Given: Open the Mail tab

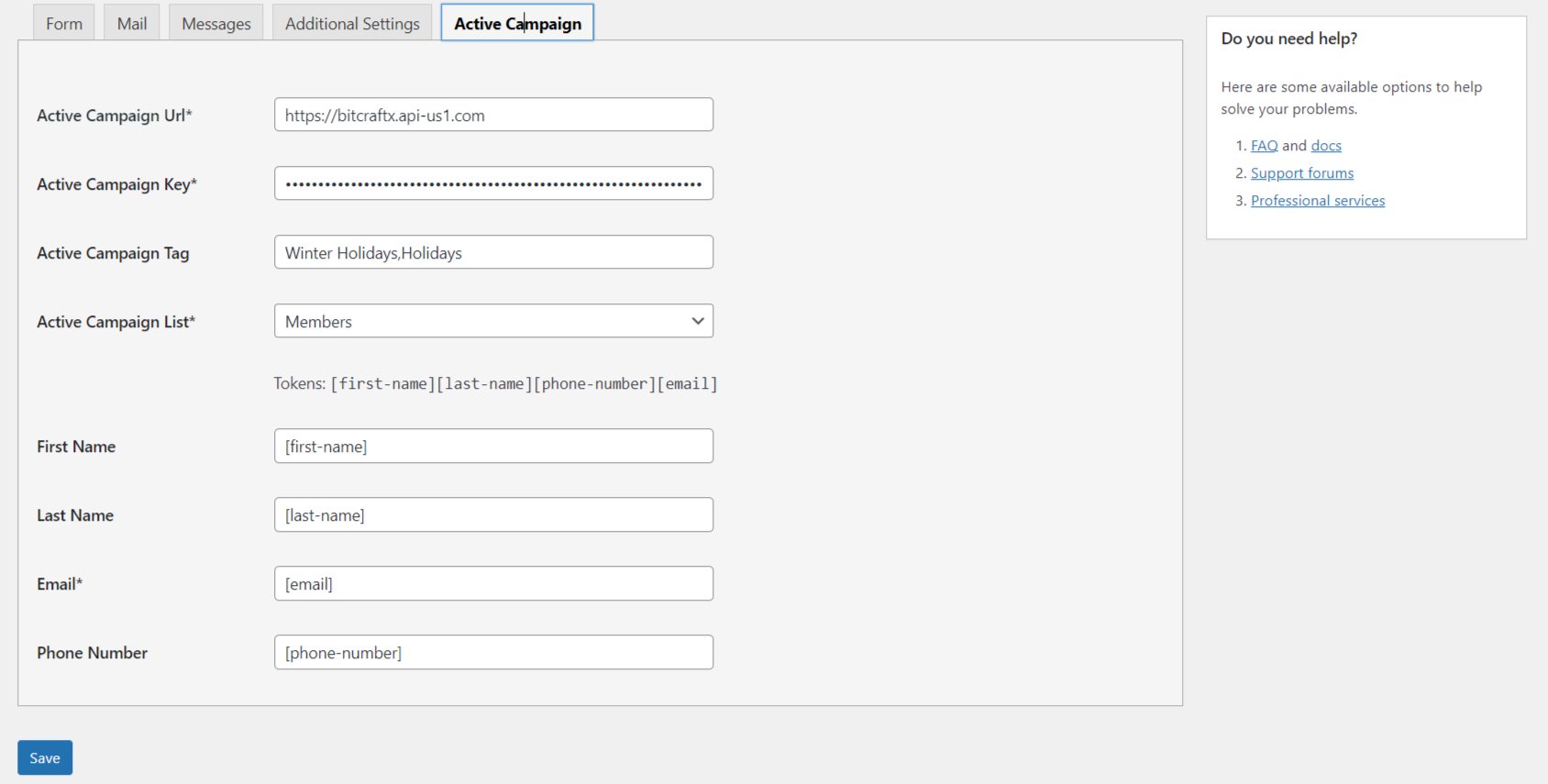Looking at the screenshot, I should click(132, 23).
